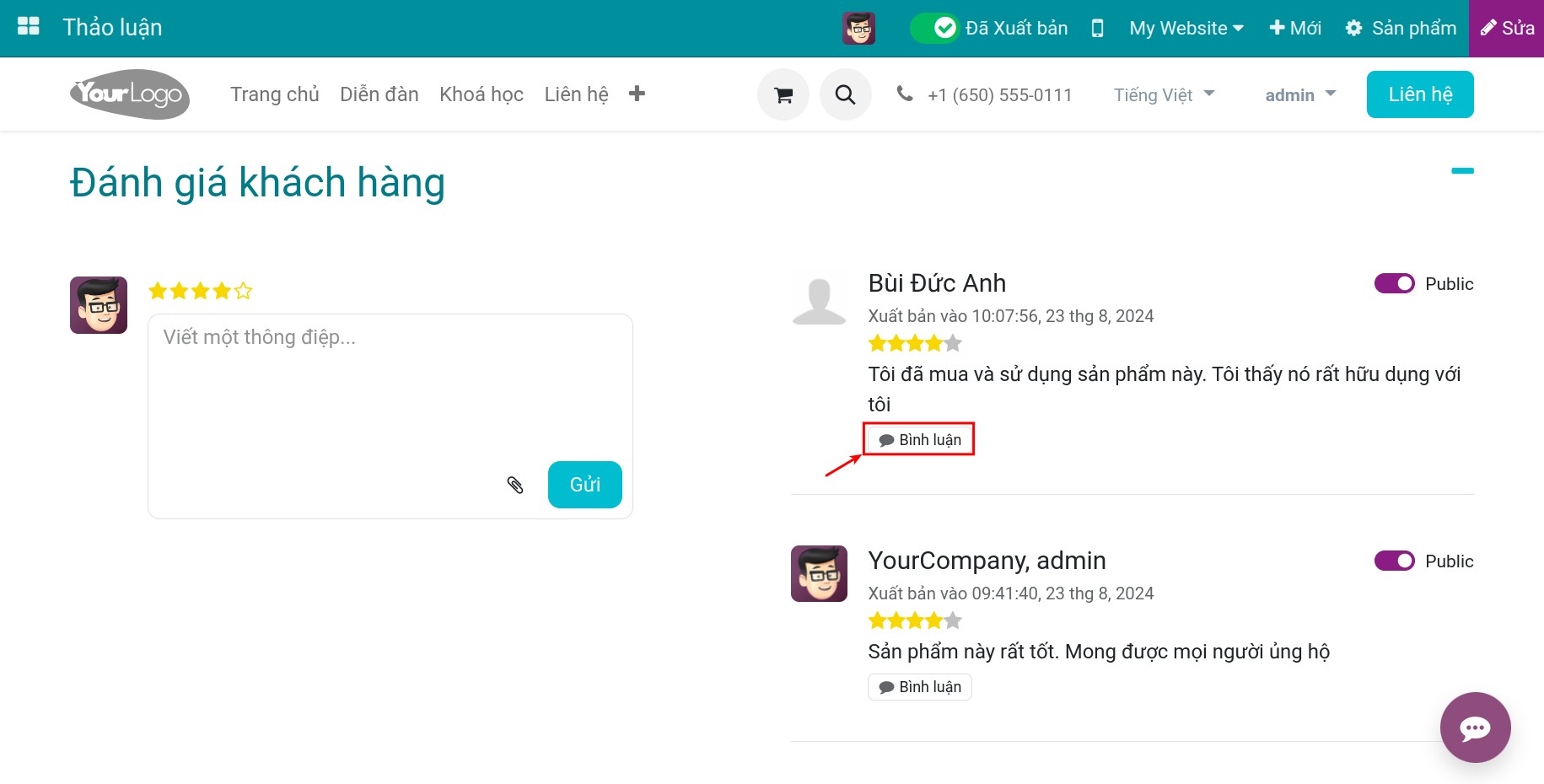
Task: Switch to mobile preview icon
Action: [1097, 28]
